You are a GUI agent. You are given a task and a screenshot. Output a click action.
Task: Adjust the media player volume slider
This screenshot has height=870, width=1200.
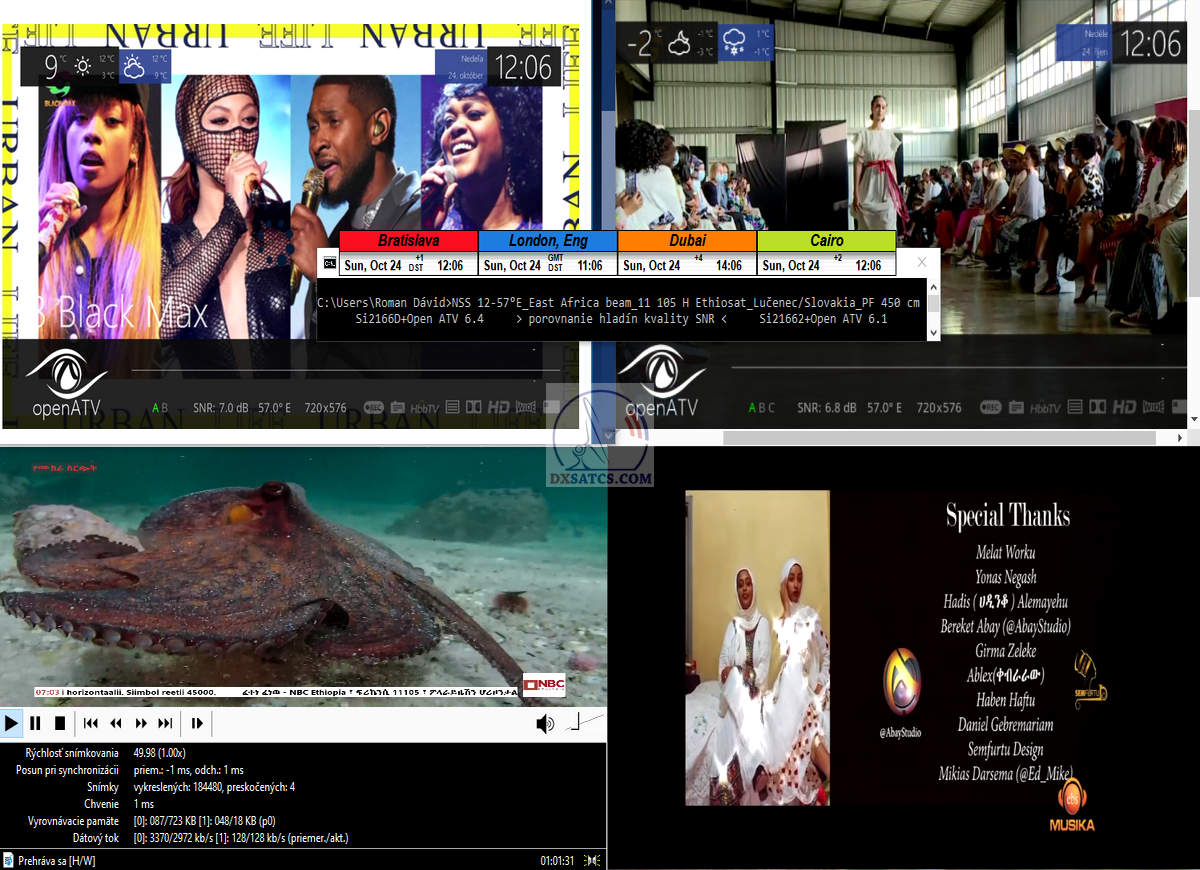point(586,721)
